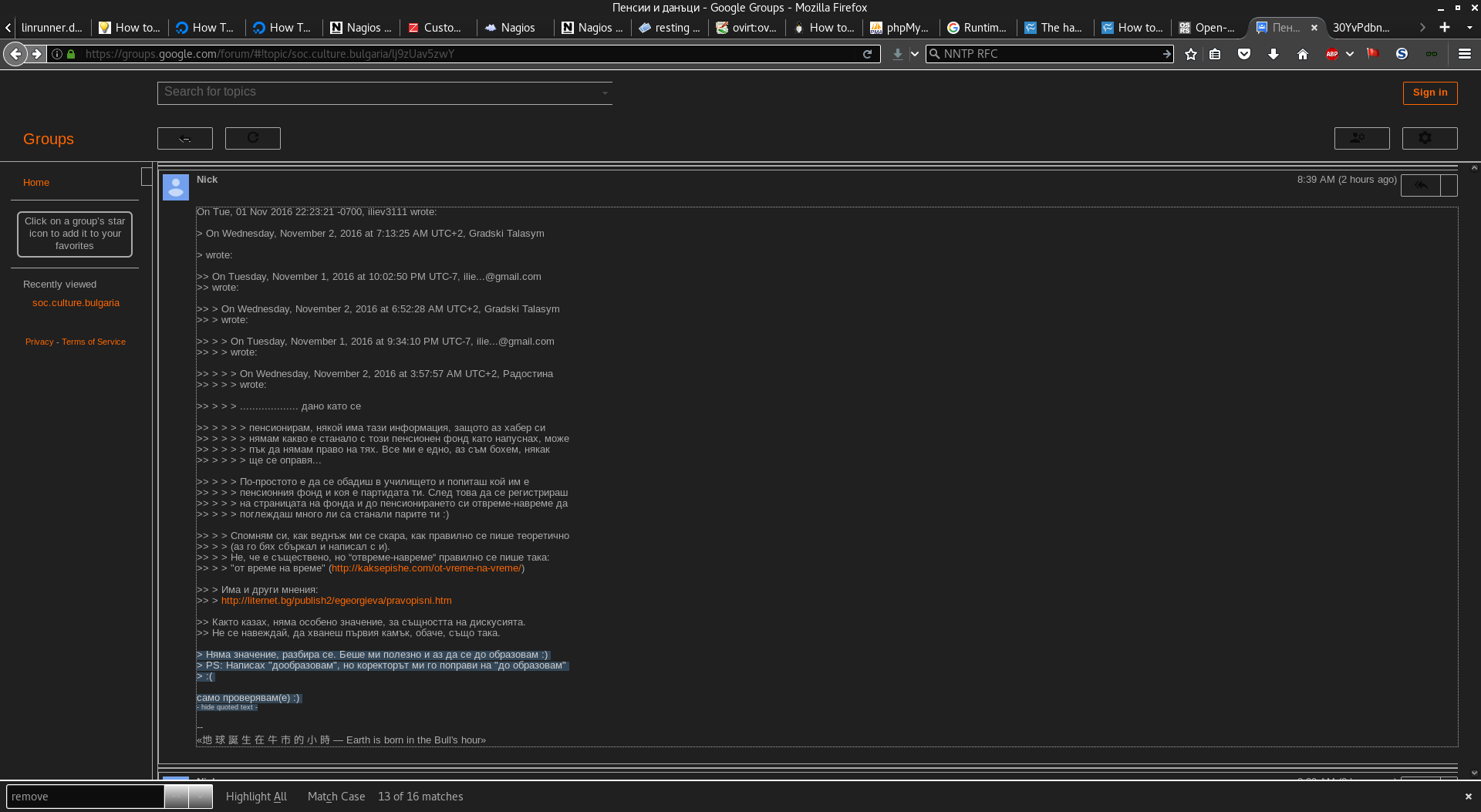Viewport: 1481px width, 812px height.
Task: Open the Groups heading link
Action: (49, 139)
